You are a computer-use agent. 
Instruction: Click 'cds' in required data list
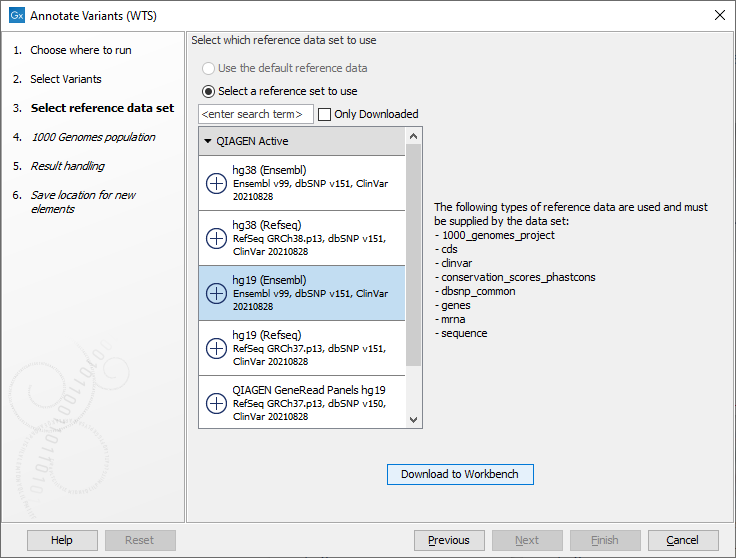tap(449, 249)
